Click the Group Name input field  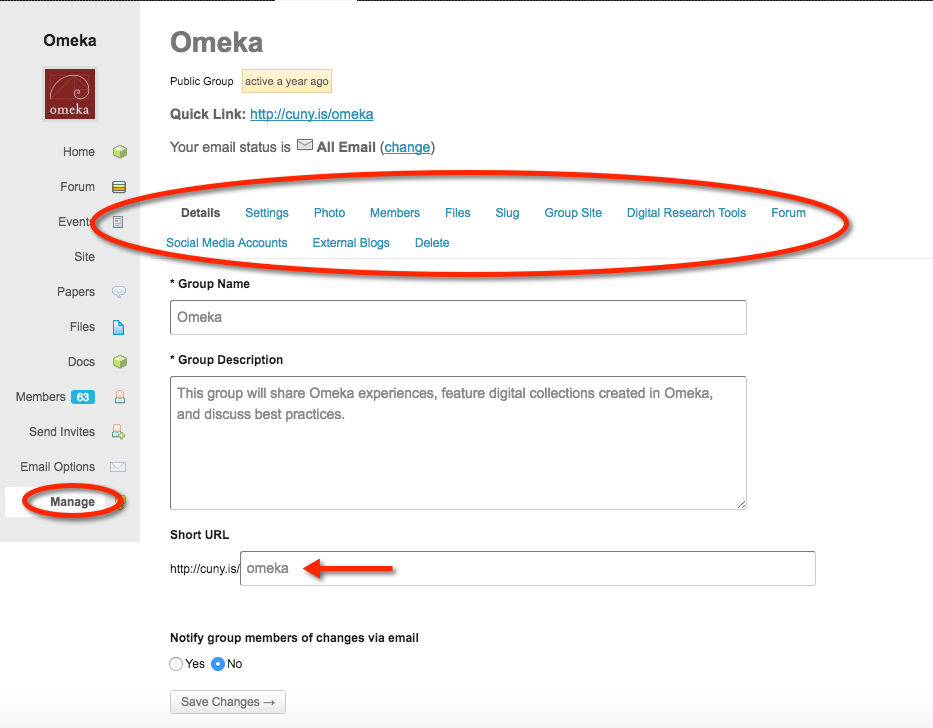click(458, 317)
